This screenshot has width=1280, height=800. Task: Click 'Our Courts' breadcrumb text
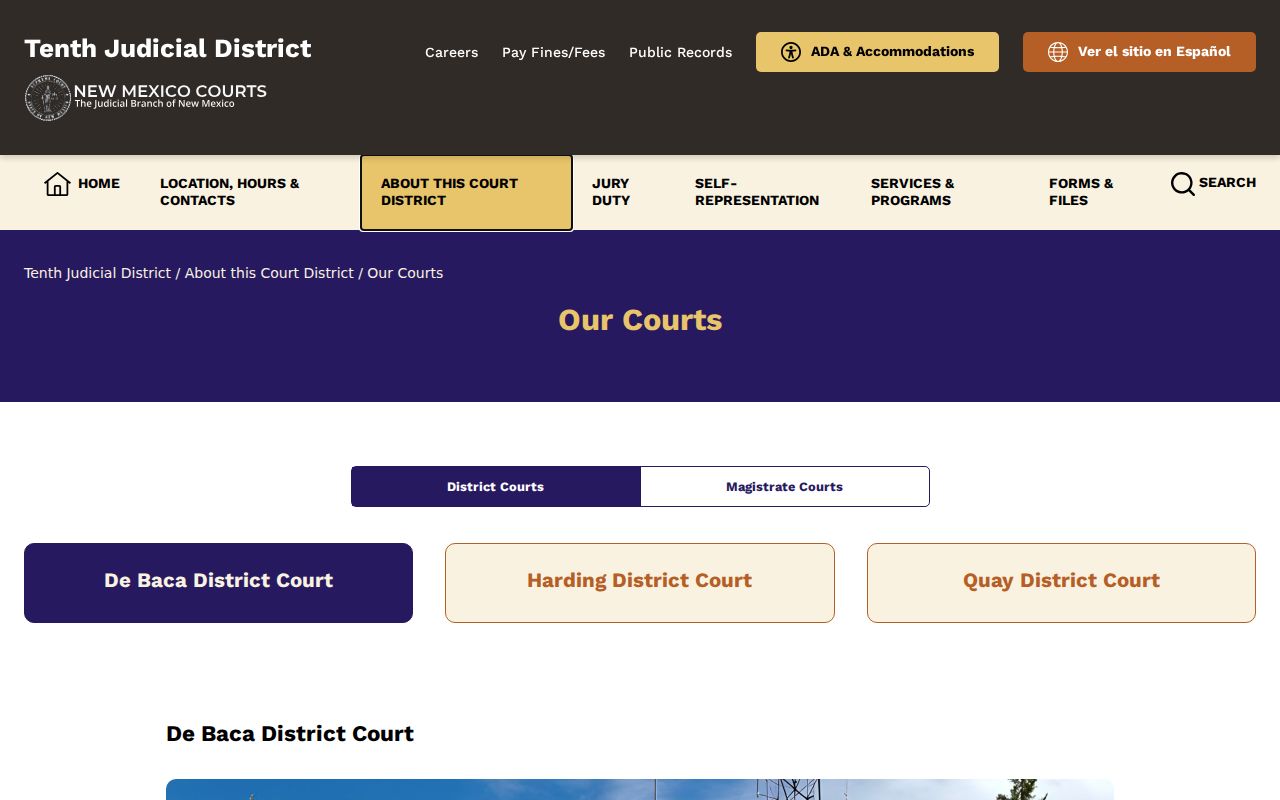pos(405,273)
